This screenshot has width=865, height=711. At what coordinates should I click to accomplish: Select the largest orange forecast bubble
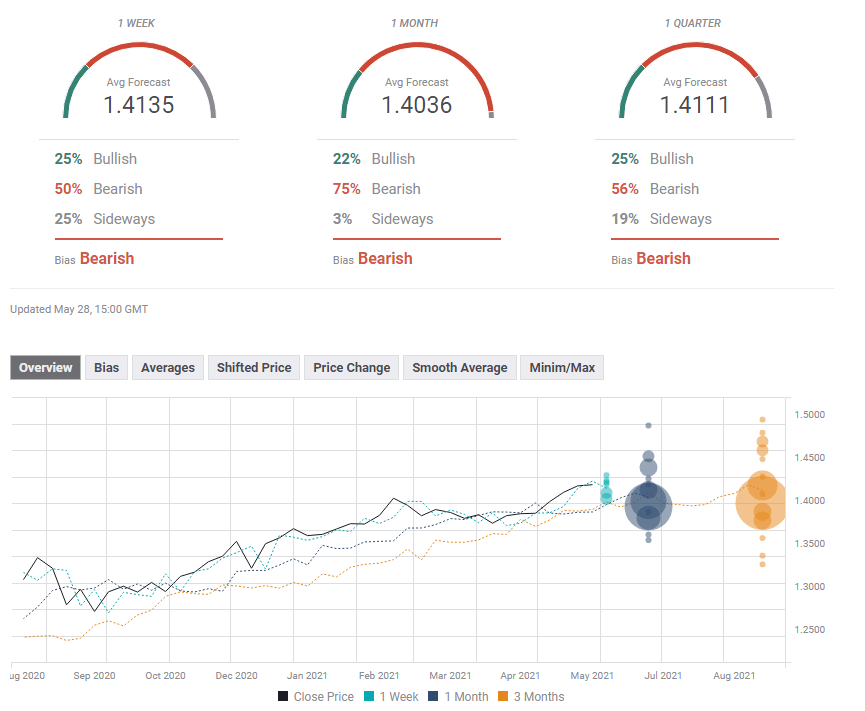point(762,505)
